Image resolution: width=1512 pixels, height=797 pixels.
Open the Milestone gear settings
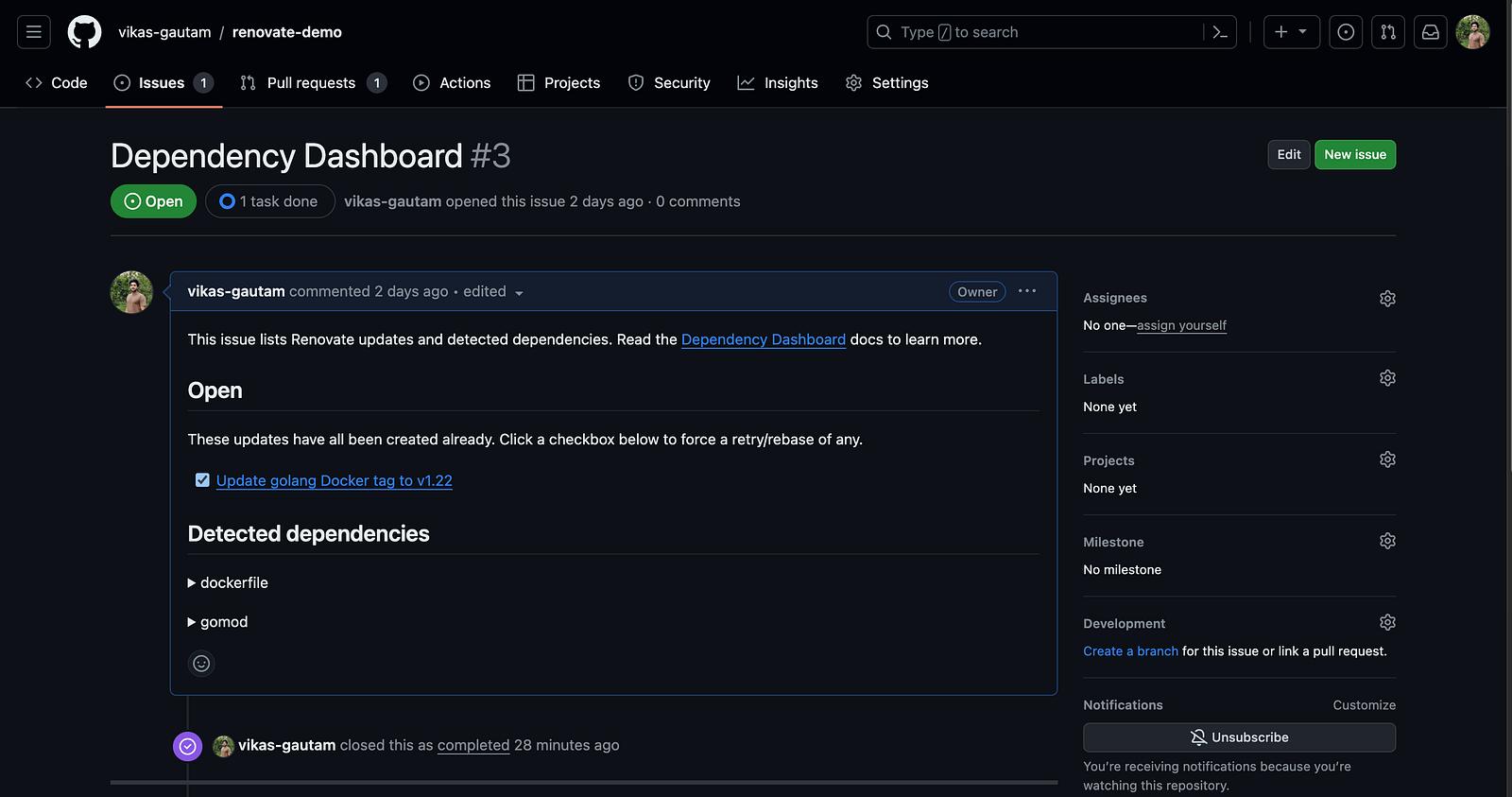click(1387, 541)
